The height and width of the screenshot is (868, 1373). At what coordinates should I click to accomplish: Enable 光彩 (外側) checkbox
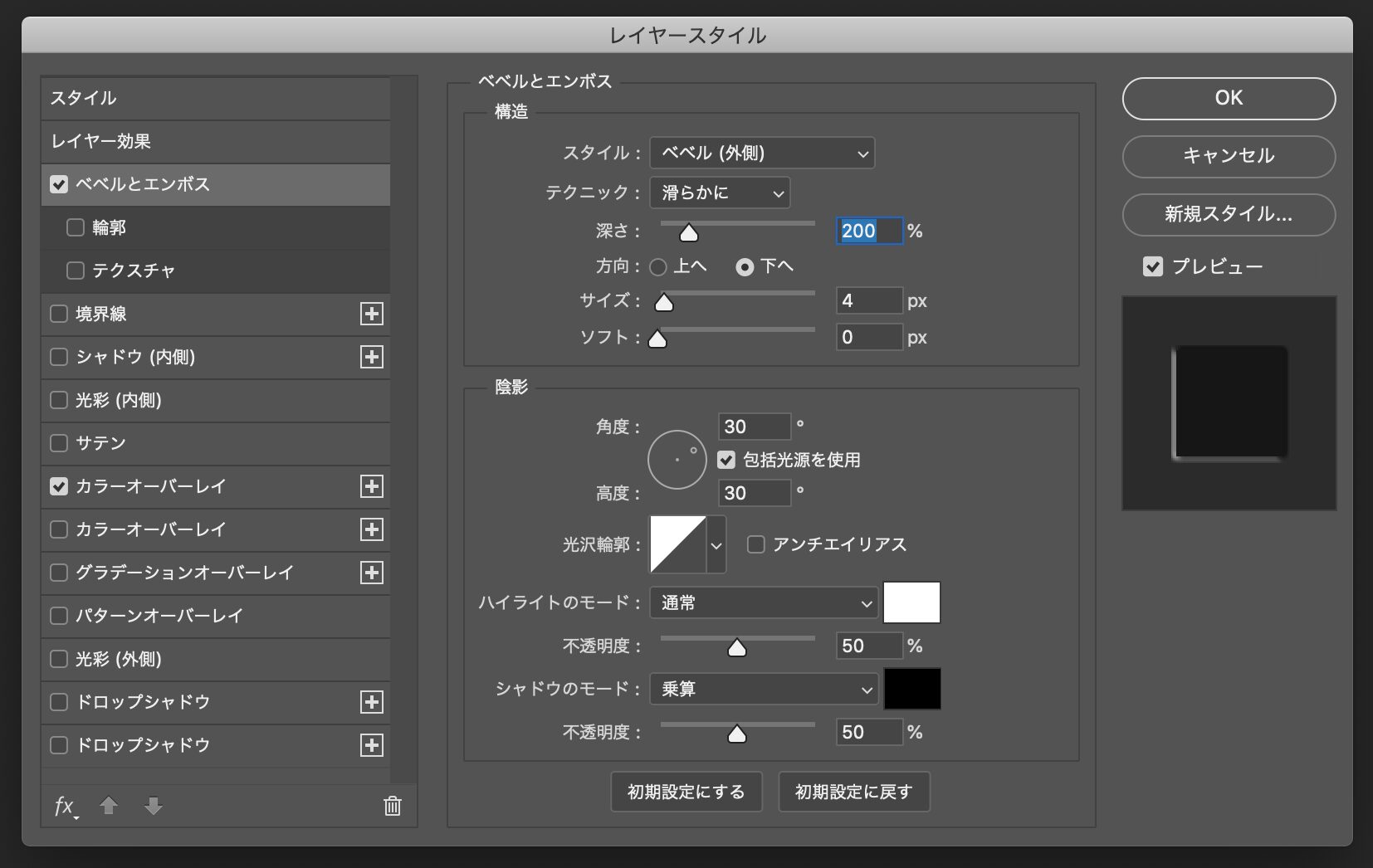coord(59,659)
